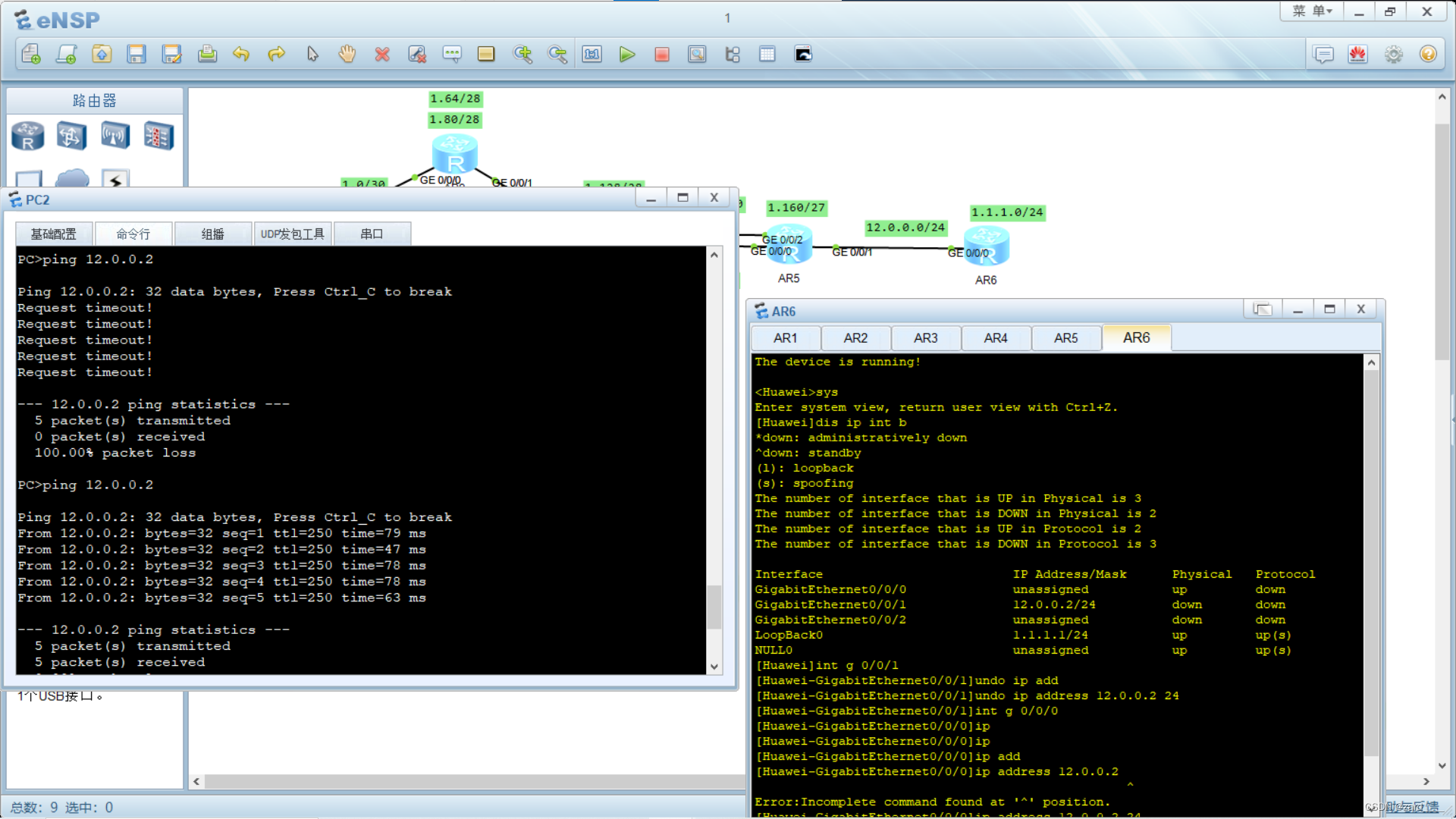
Task: Click the data capture toolbar icon
Action: pyautogui.click(x=697, y=54)
